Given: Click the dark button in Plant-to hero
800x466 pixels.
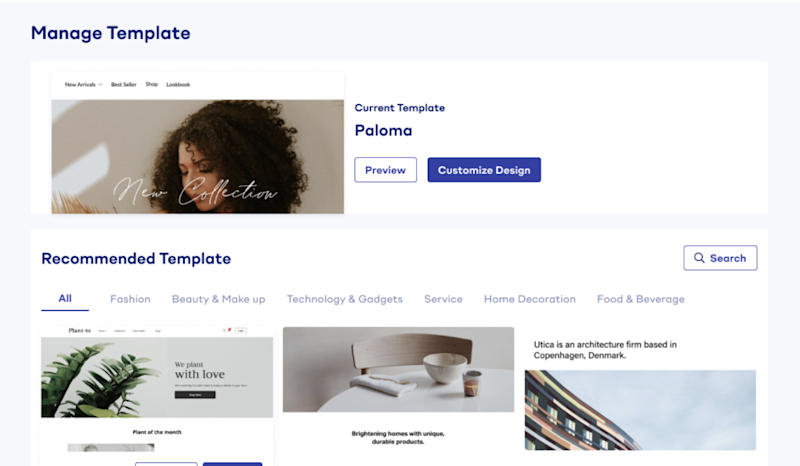Looking at the screenshot, I should [x=195, y=395].
